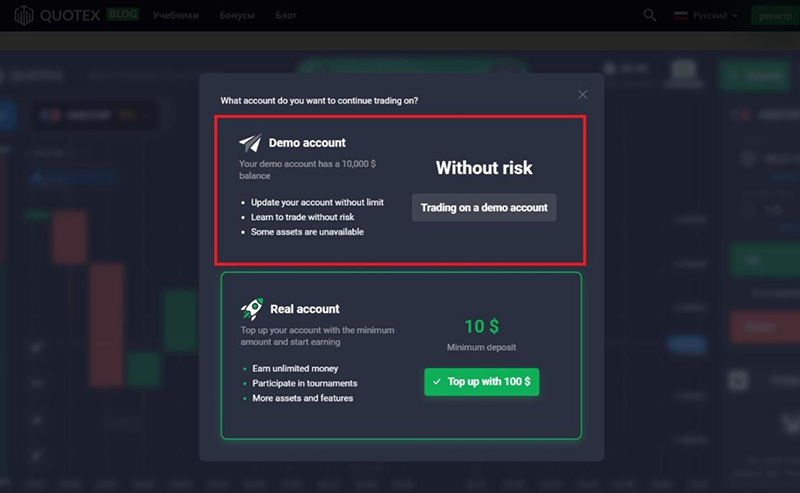Close the account selection dialog

(x=583, y=94)
